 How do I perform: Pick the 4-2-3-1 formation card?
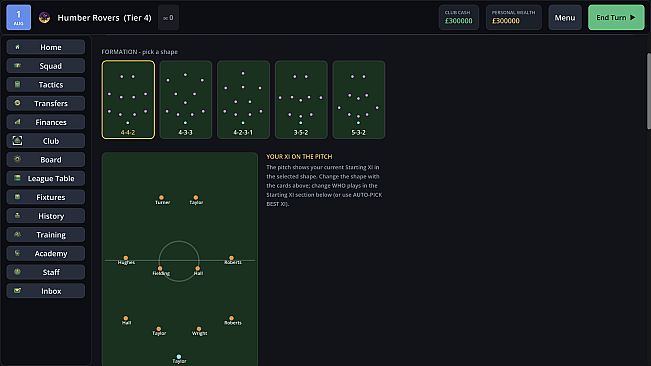point(243,100)
